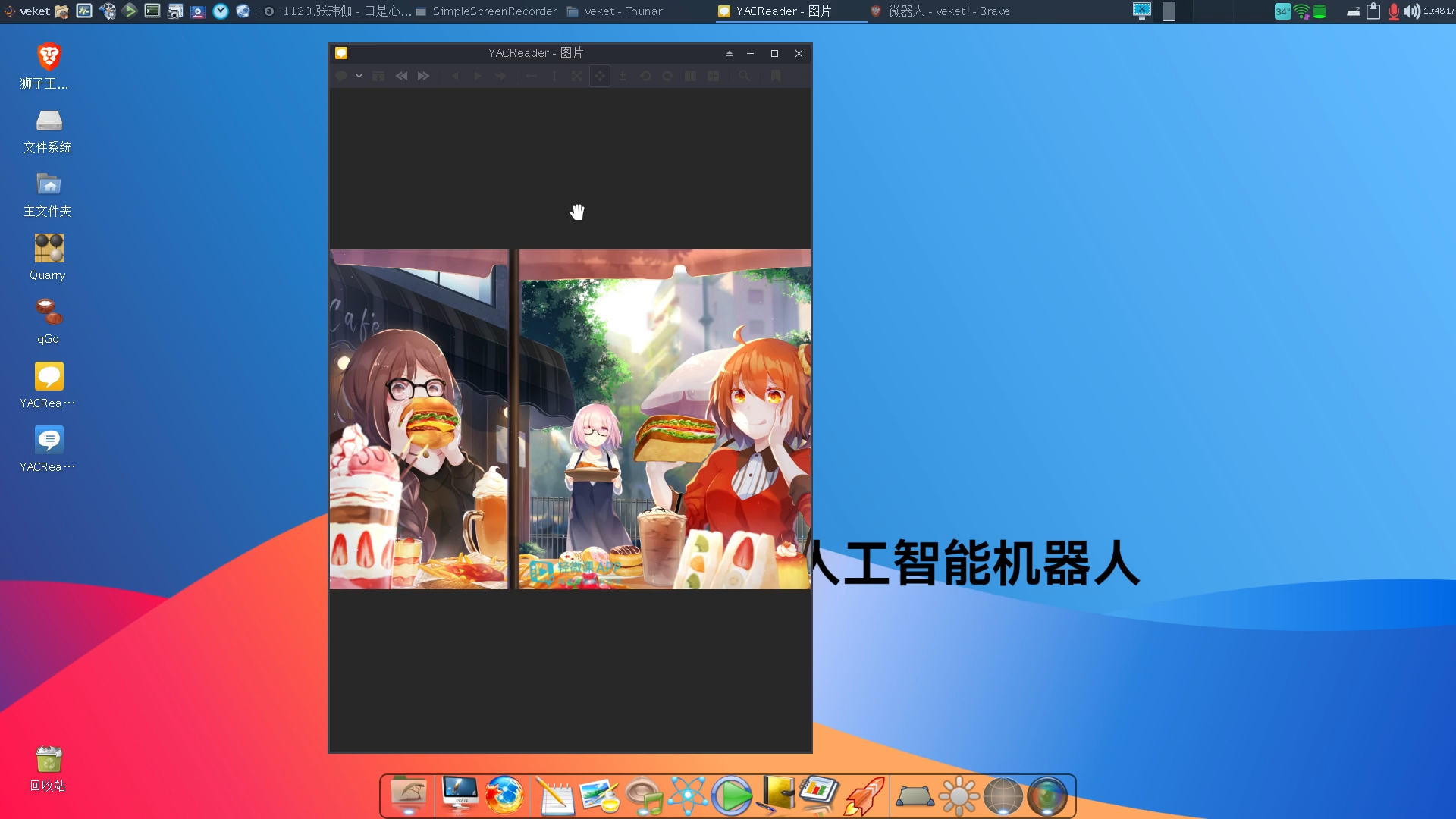Click the magnifying glass toolbar icon
This screenshot has height=819, width=1456.
tap(745, 76)
